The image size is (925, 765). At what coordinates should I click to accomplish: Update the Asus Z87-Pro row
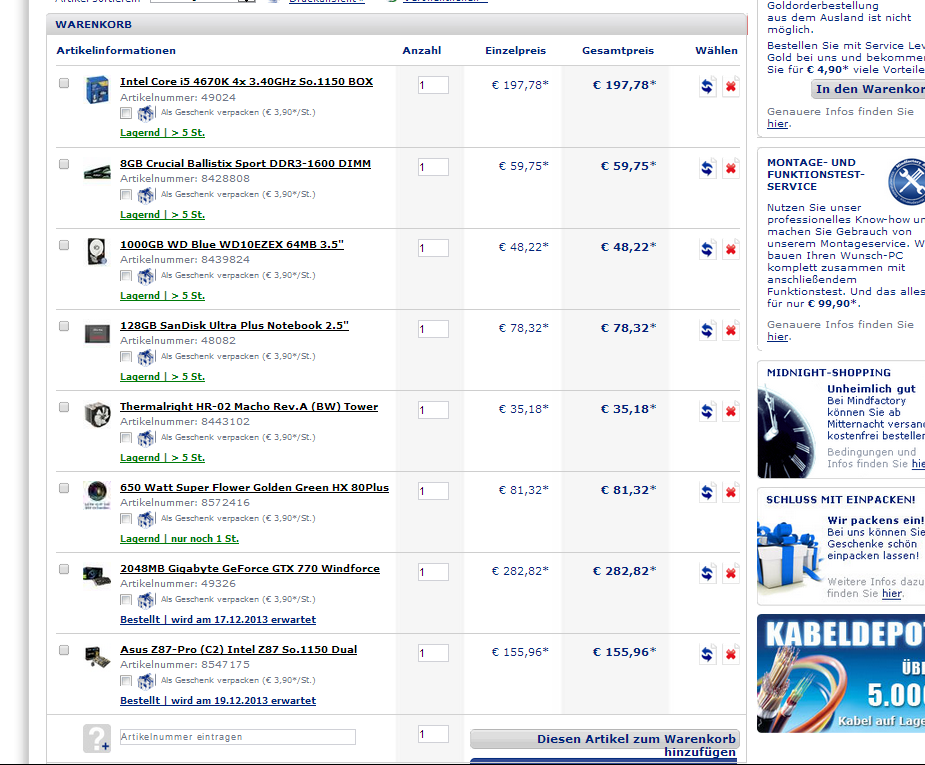click(x=707, y=654)
